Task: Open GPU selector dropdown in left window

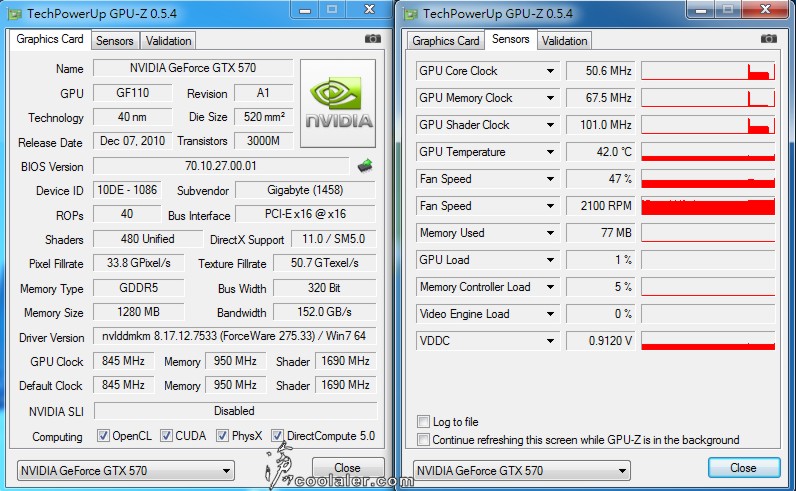Action: tap(125, 471)
